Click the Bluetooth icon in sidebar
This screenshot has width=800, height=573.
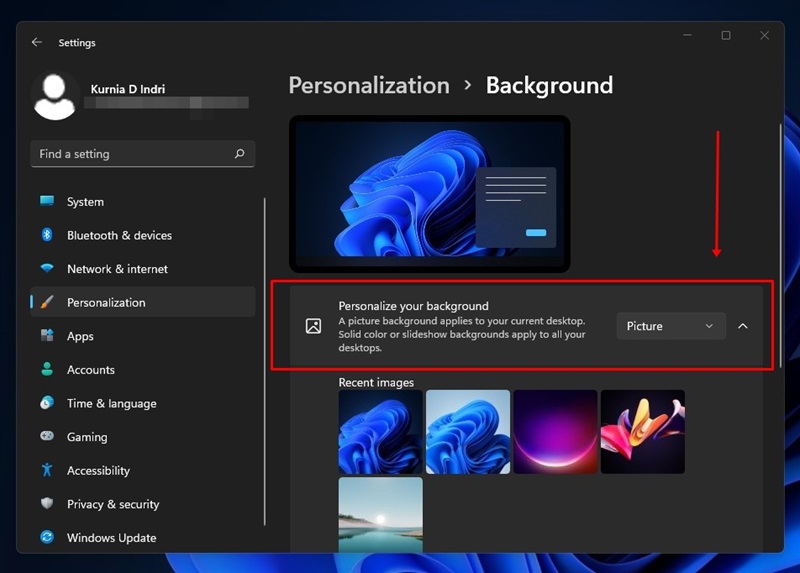coord(47,235)
